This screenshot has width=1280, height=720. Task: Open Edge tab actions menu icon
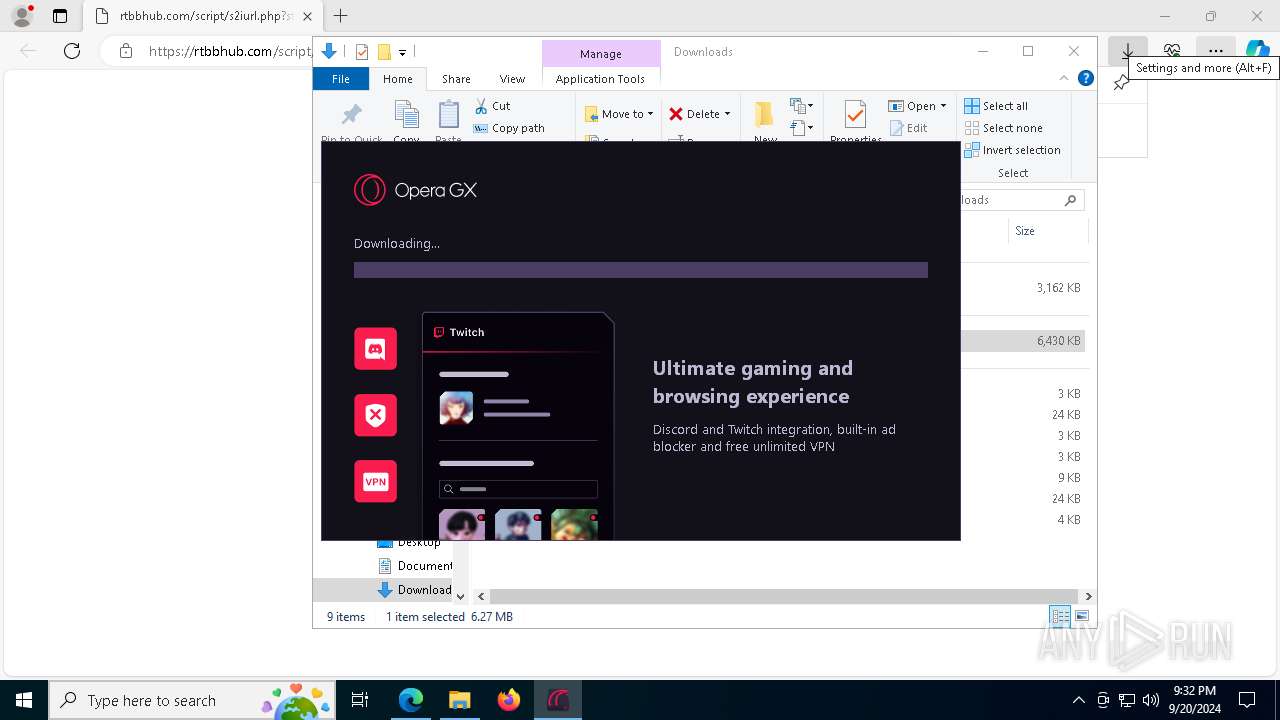tap(60, 16)
